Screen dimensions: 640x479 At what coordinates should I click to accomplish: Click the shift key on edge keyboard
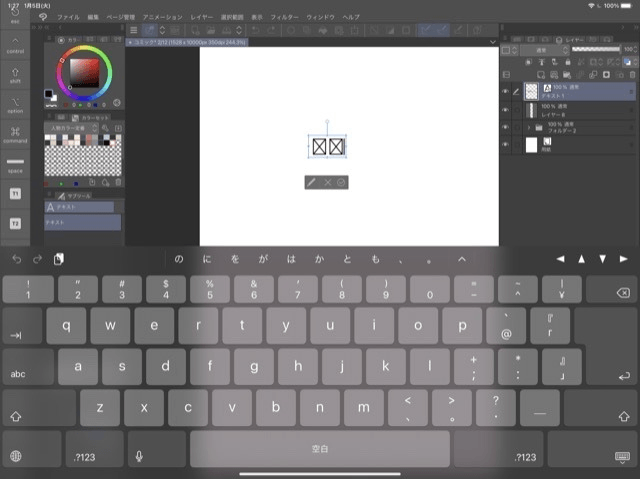(x=15, y=75)
